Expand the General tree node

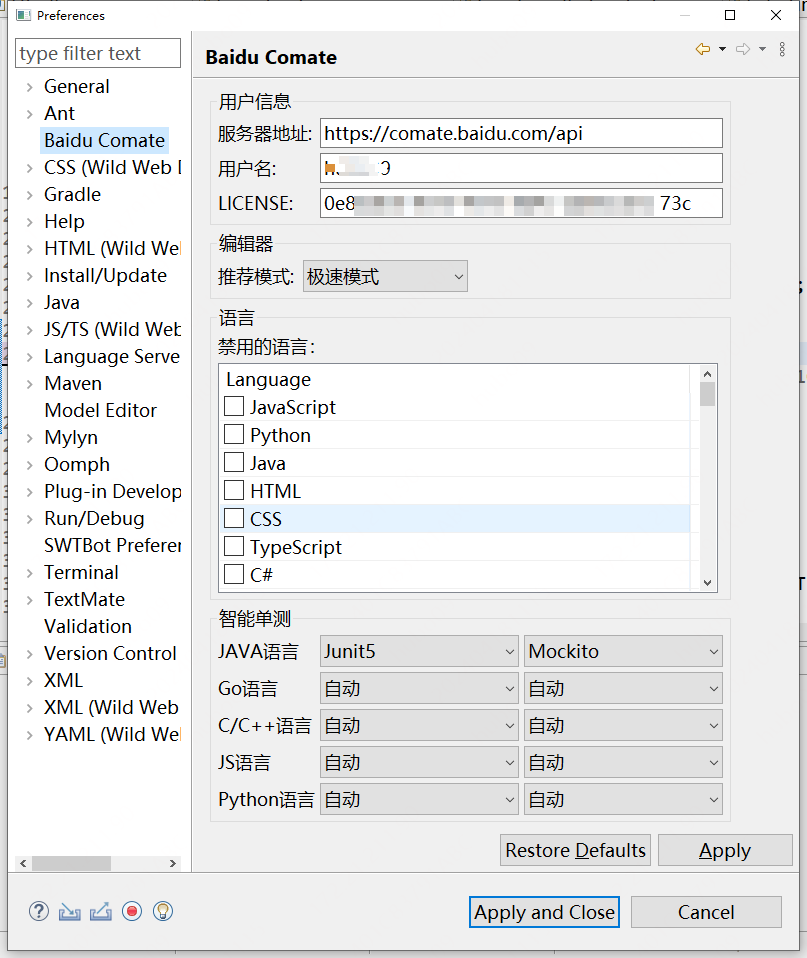(x=29, y=87)
